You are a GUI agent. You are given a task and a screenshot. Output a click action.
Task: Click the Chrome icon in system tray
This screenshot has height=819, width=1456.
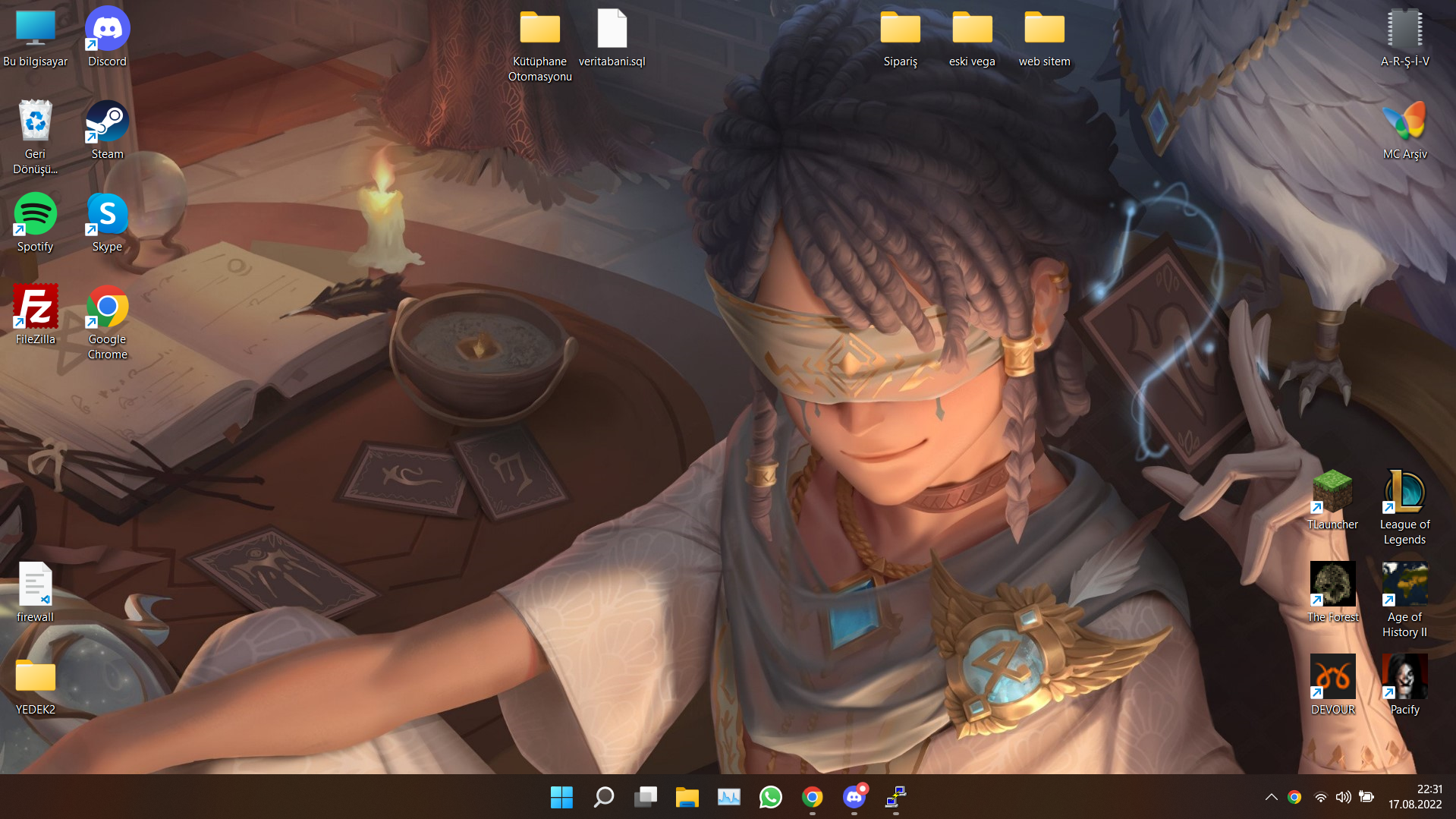pyautogui.click(x=1294, y=797)
